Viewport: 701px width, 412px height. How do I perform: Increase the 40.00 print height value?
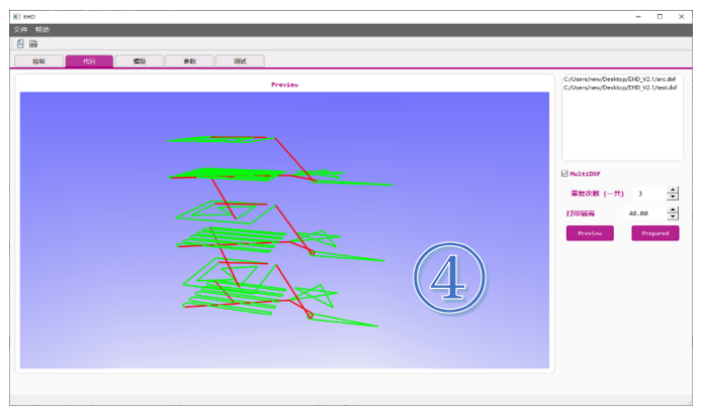pyautogui.click(x=673, y=210)
